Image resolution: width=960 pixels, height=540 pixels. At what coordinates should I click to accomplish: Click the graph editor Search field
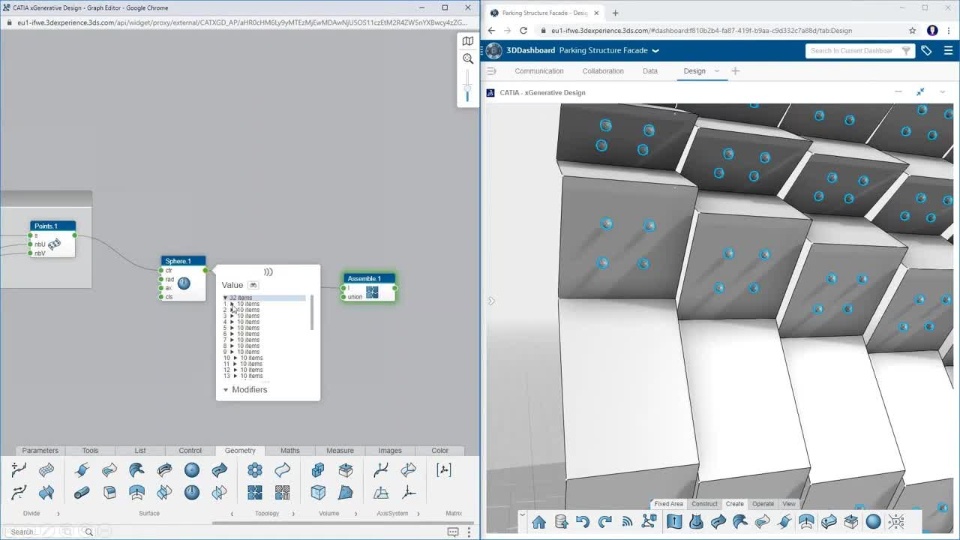(x=49, y=532)
